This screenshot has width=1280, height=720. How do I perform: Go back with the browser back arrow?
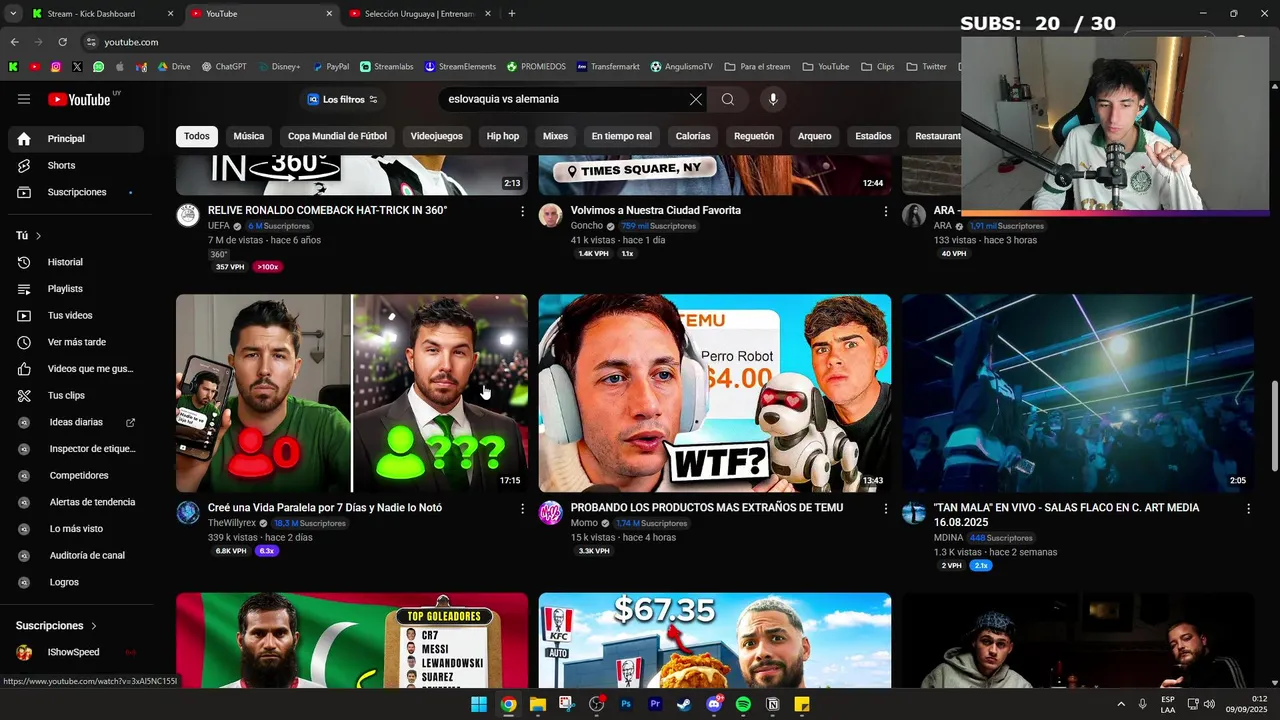coord(14,42)
